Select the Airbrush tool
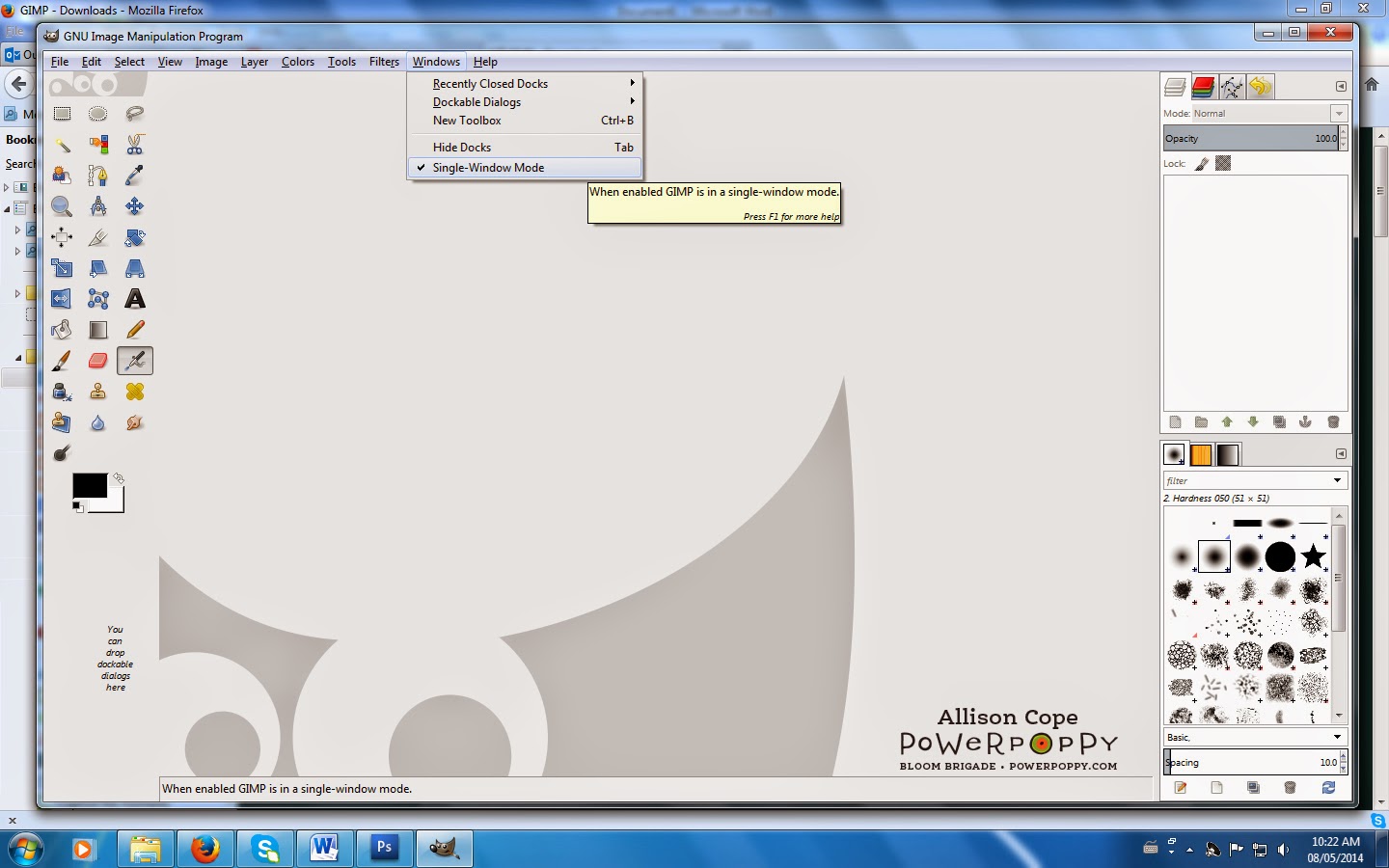 click(x=135, y=361)
